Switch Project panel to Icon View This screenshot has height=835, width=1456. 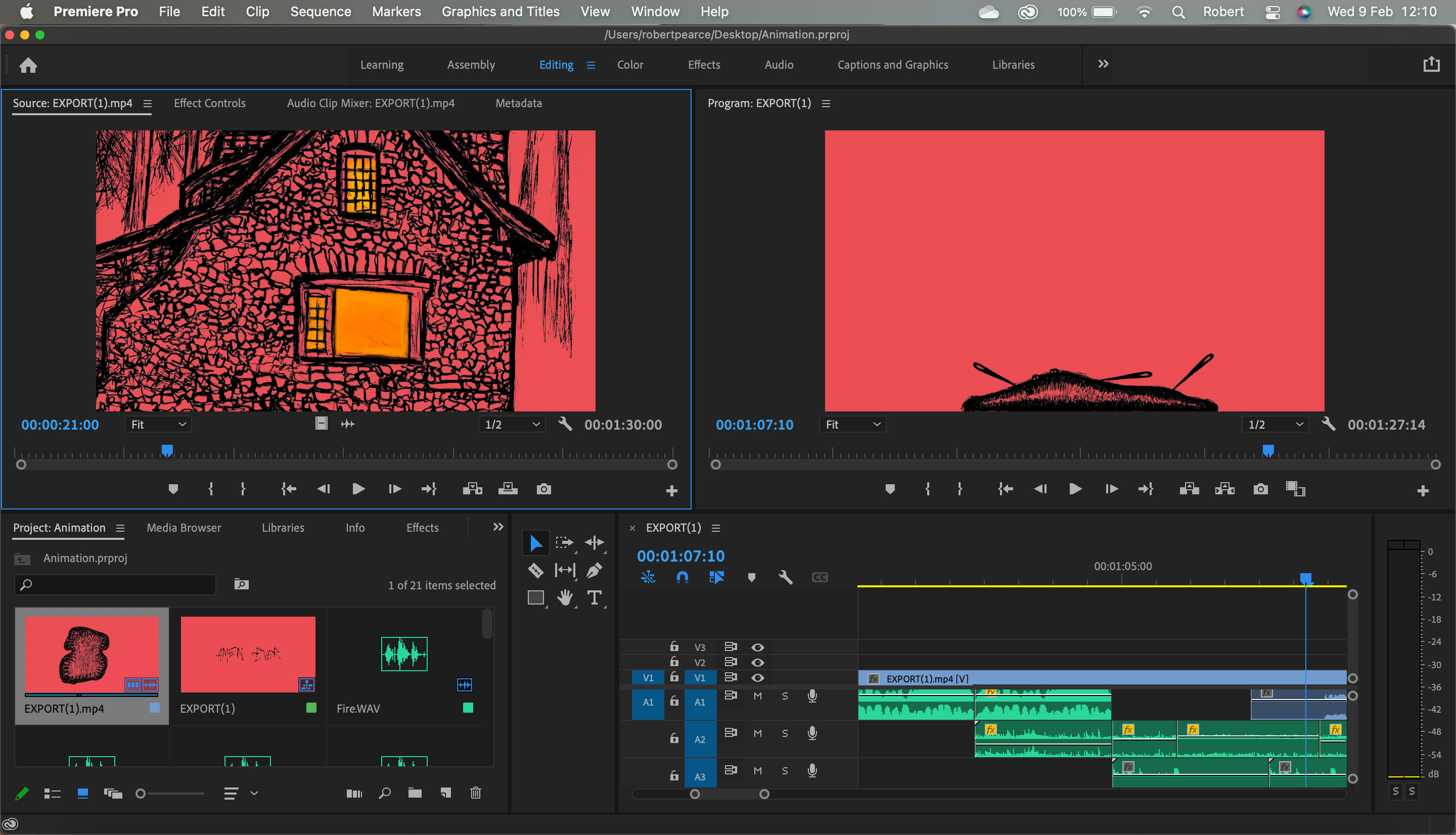coord(82,793)
